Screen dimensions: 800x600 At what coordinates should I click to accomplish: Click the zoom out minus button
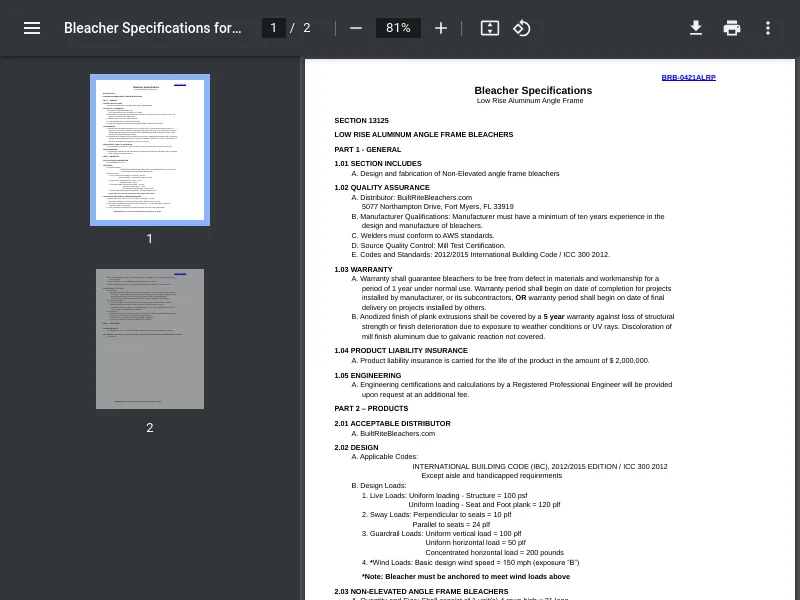[x=356, y=28]
